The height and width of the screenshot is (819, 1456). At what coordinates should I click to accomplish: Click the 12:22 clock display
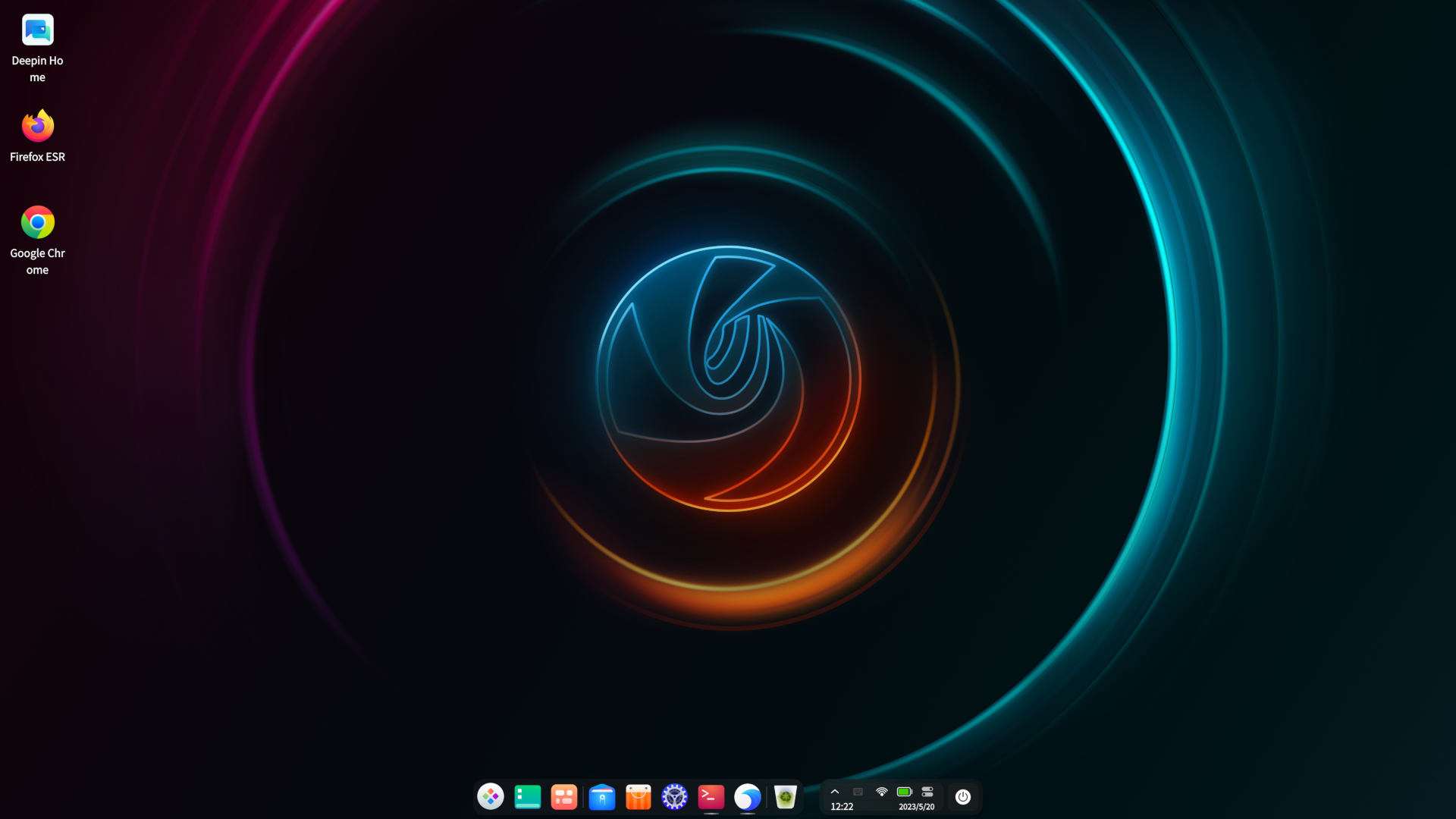click(841, 807)
